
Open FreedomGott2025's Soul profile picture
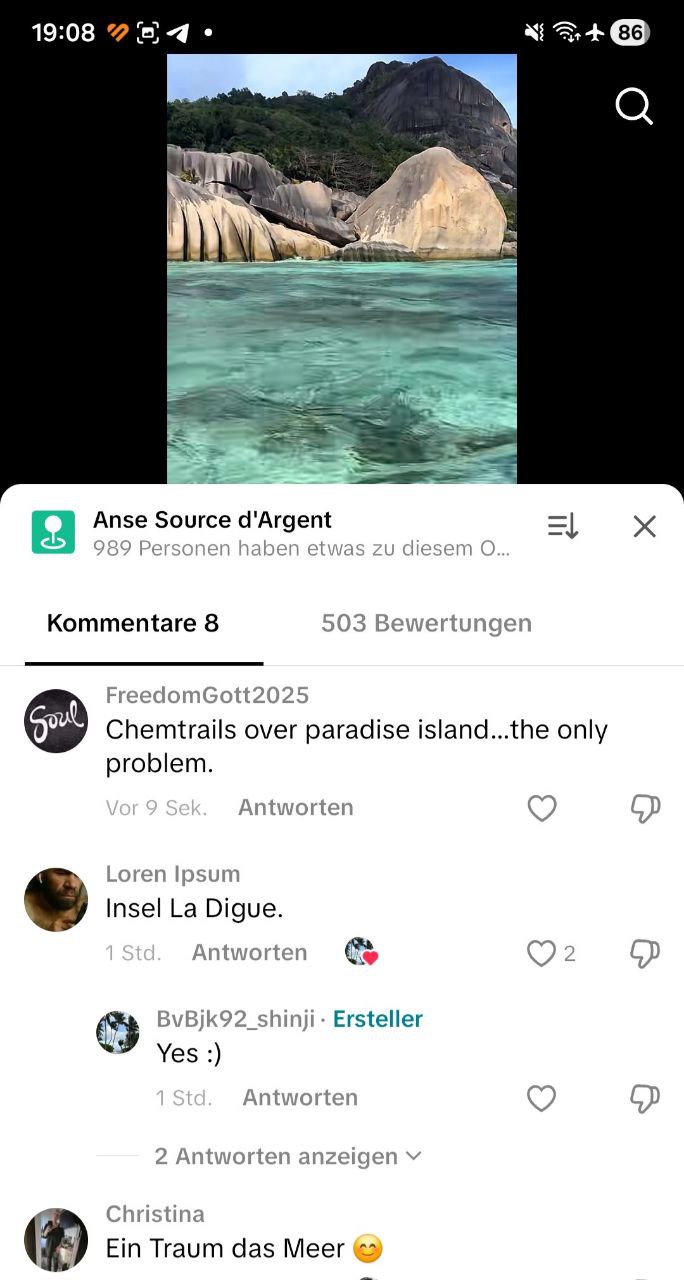click(x=56, y=721)
